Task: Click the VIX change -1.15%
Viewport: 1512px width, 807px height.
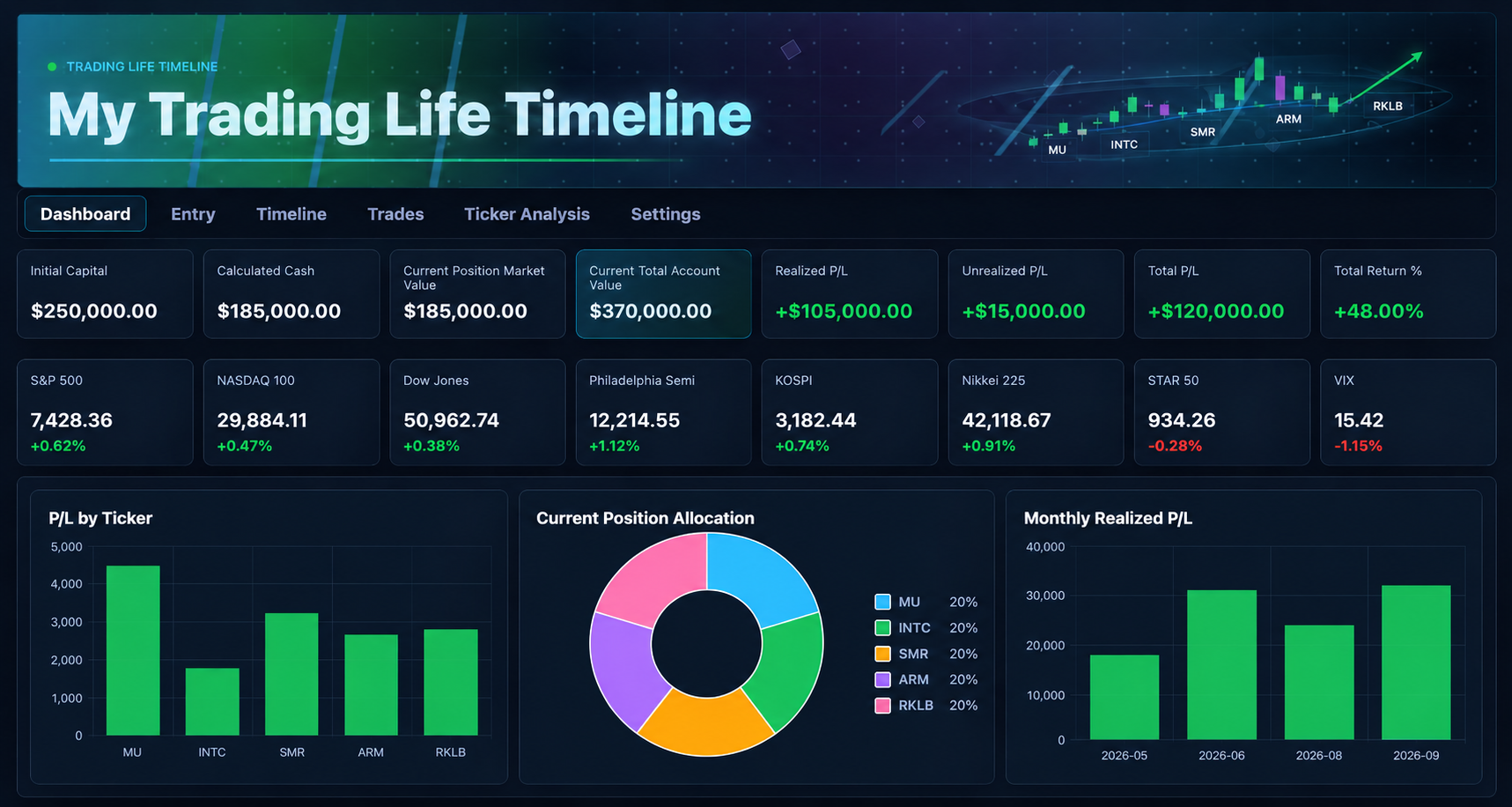Action: pos(1358,446)
